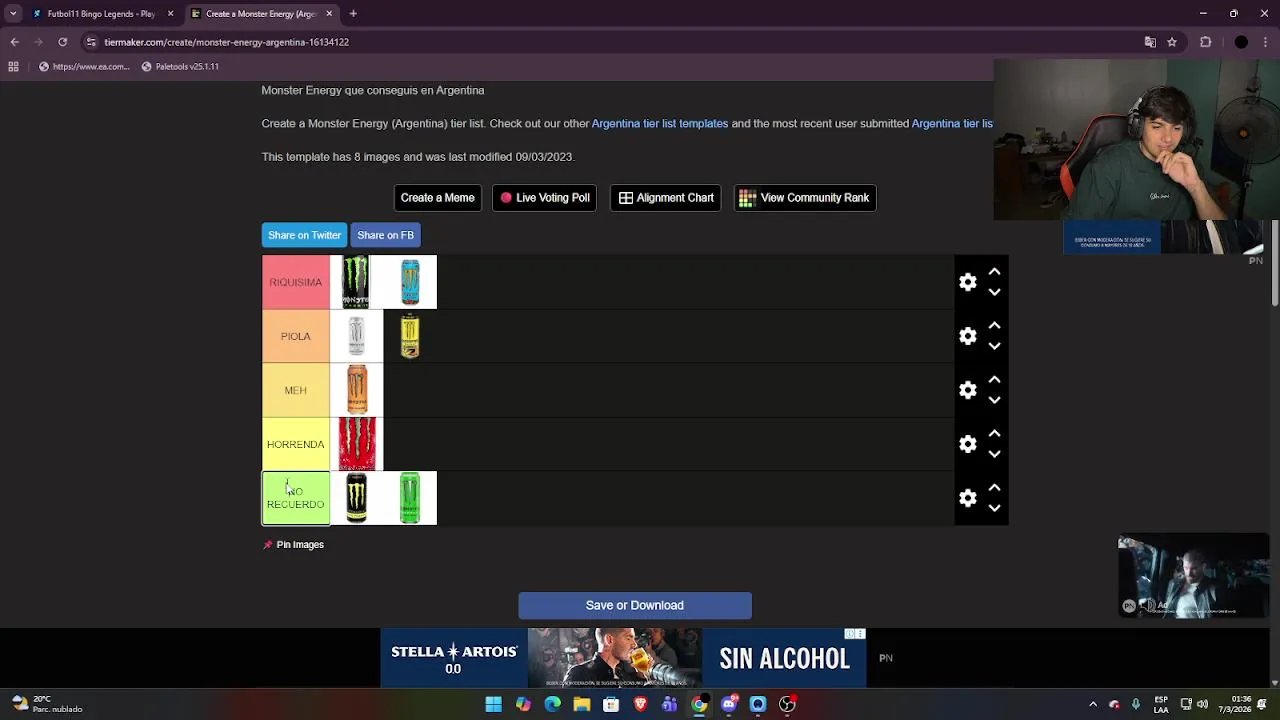Open the Alignment Chart
This screenshot has height=720, width=1280.
tap(666, 198)
